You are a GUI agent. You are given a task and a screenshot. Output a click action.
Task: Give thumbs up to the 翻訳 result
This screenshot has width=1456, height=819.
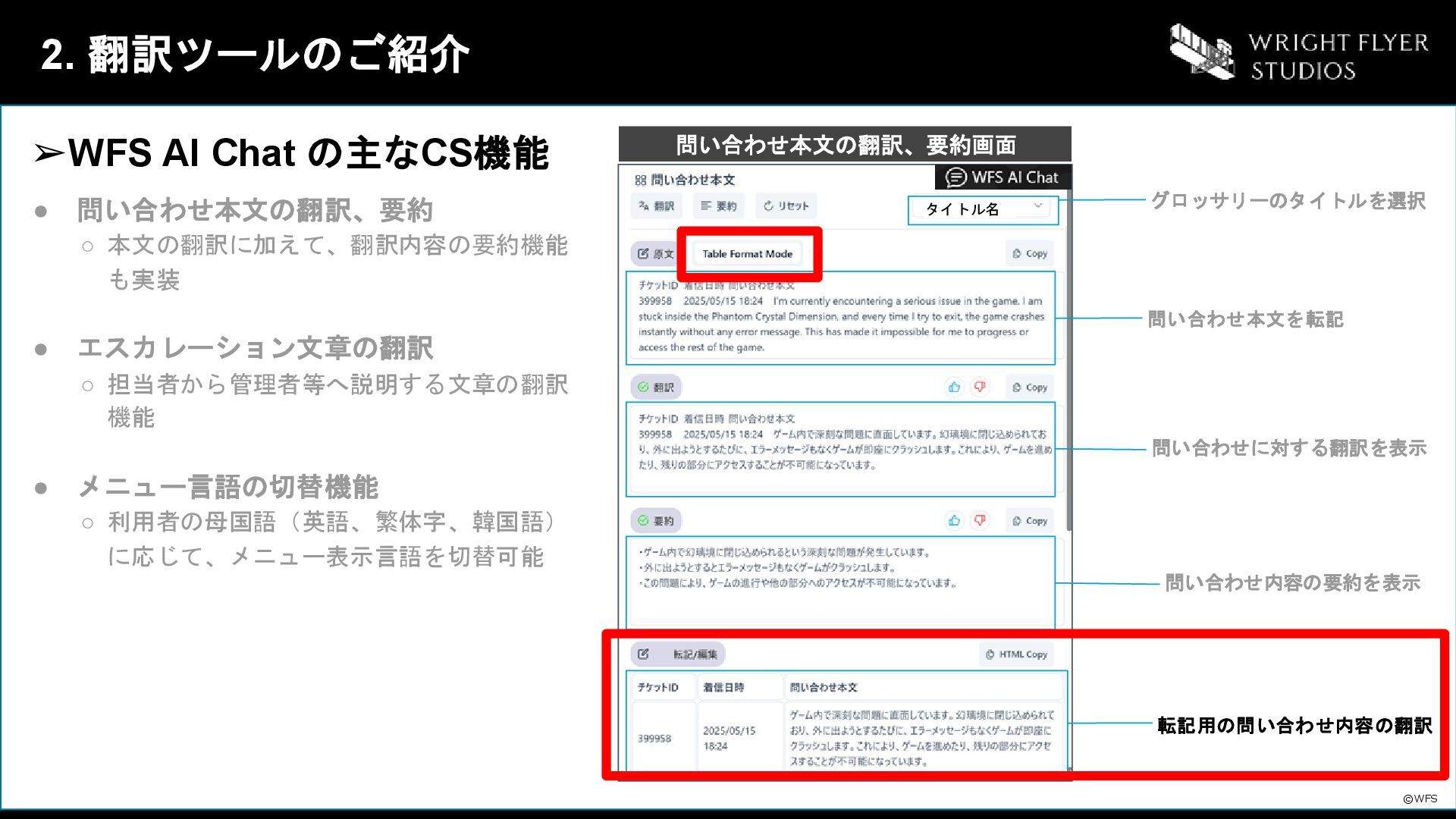click(x=954, y=388)
